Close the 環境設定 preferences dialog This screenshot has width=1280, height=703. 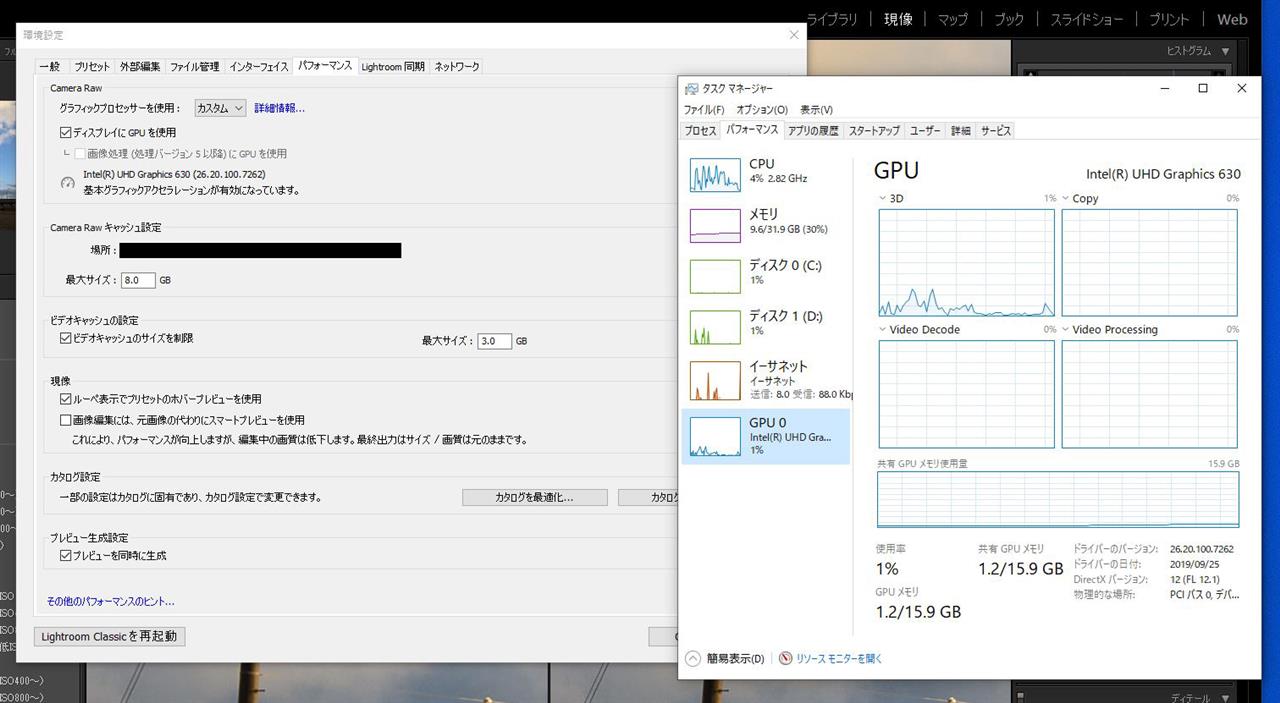794,35
